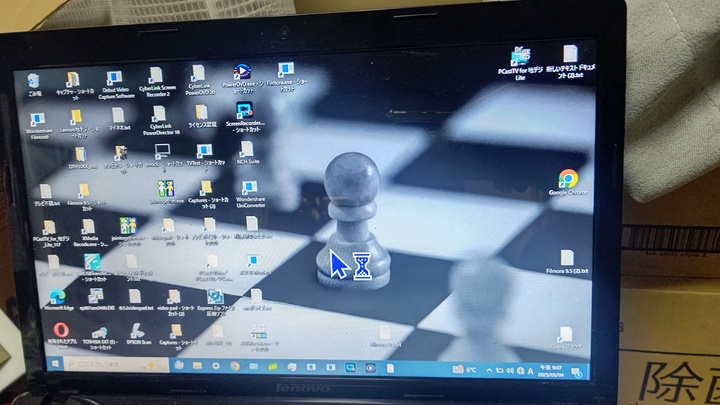Open Filmora.exe shortcut icon
The image size is (720, 405).
point(287,77)
